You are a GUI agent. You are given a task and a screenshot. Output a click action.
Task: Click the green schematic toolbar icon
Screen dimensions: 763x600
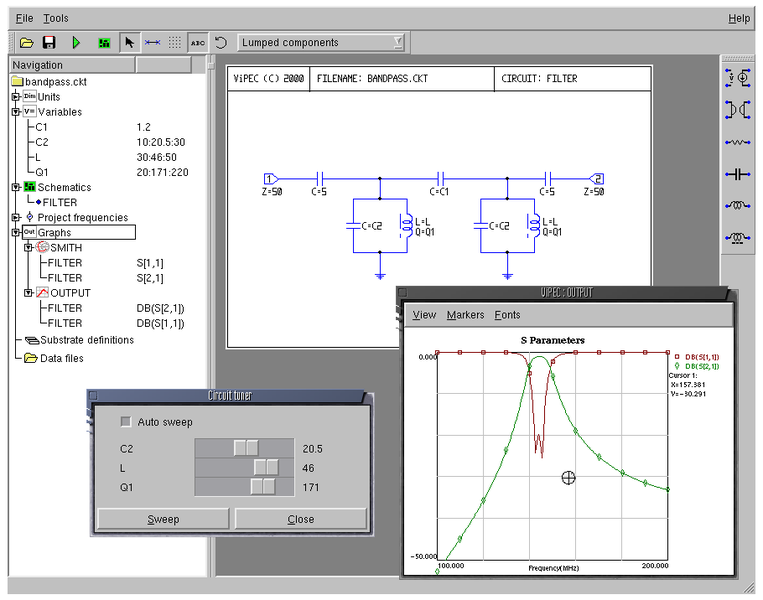coord(104,43)
